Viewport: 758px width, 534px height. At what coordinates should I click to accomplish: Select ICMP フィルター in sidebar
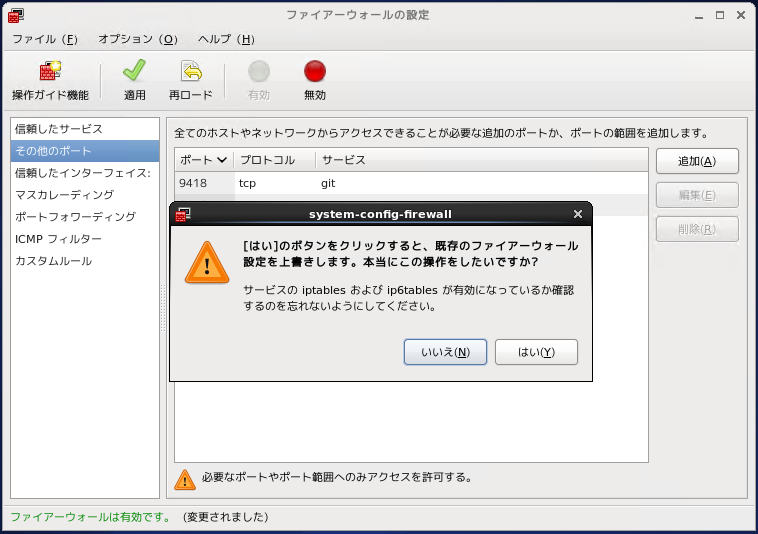[x=85, y=239]
